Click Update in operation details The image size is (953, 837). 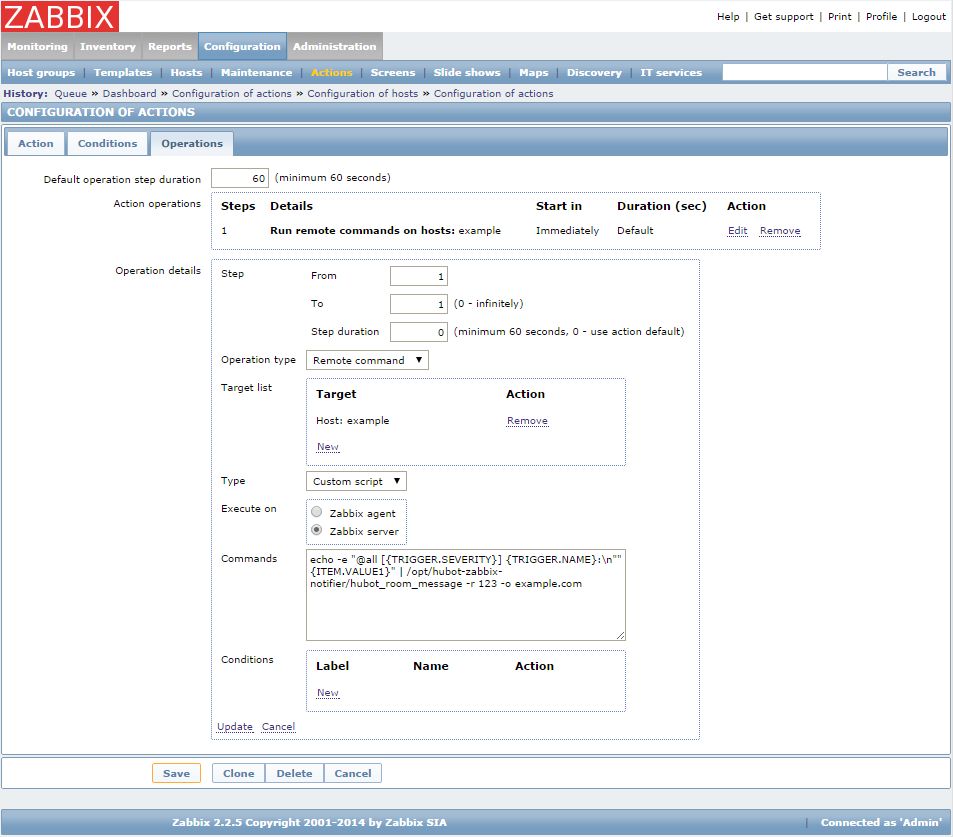[x=235, y=727]
